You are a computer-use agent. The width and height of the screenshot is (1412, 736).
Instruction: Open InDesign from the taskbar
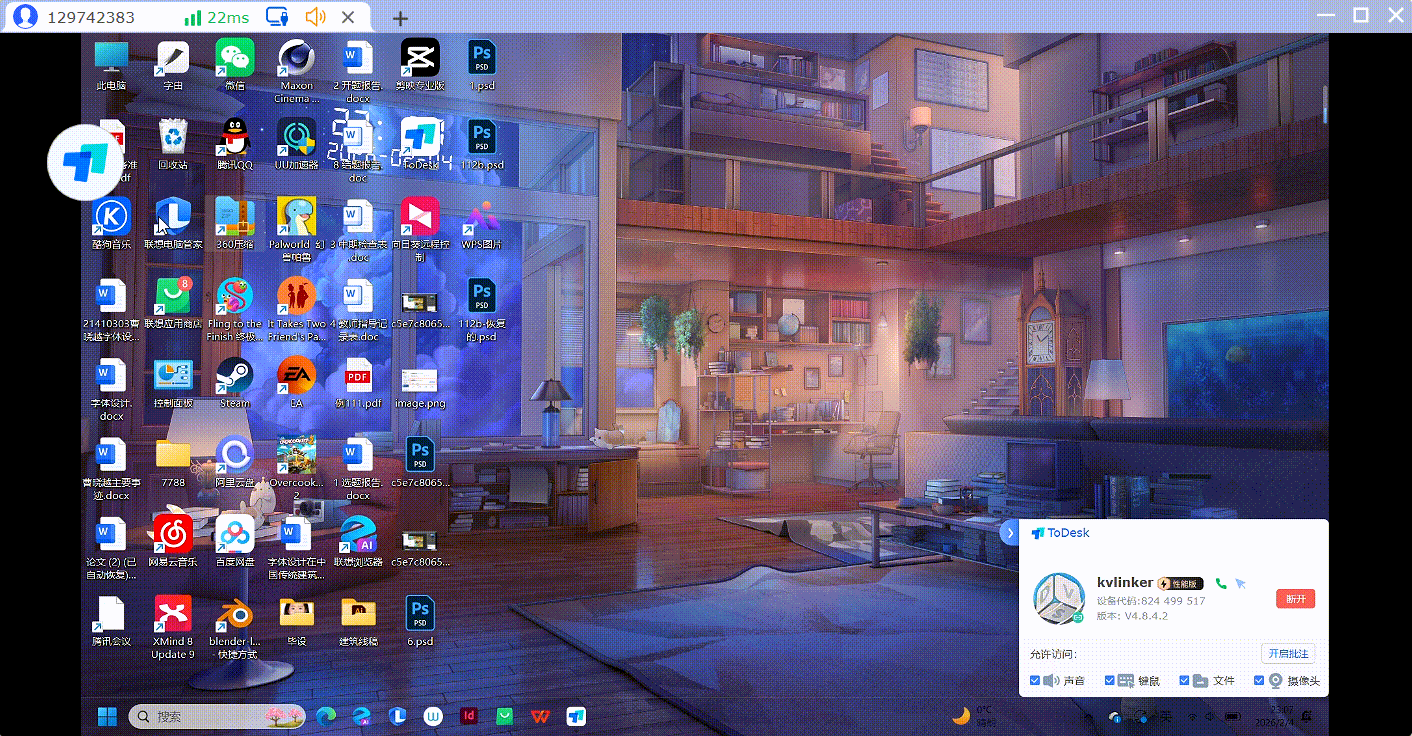[x=468, y=716]
